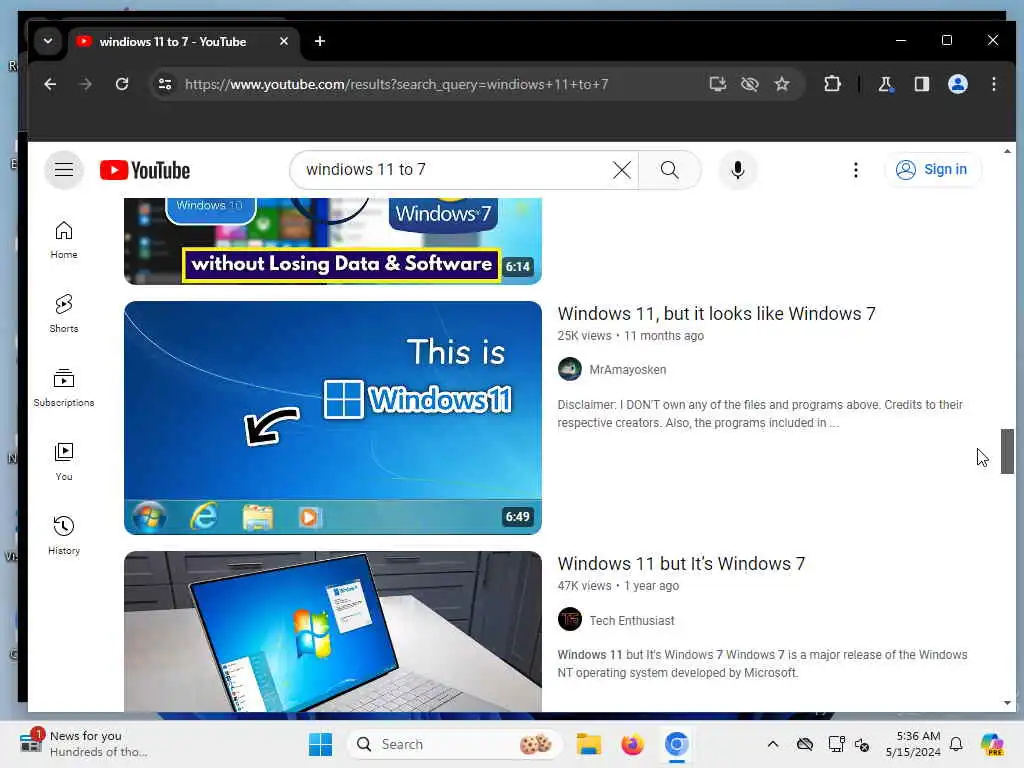Visit the MrAmayosken channel name
The height and width of the screenshot is (768, 1024).
627,370
